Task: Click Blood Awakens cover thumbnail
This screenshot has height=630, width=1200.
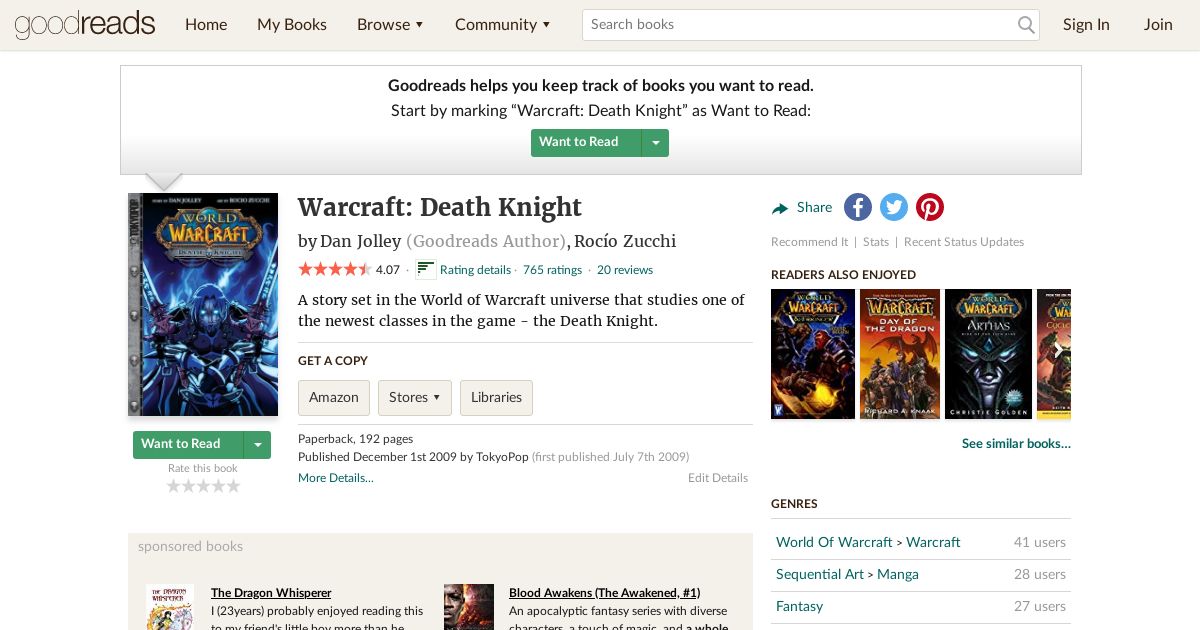Action: click(x=469, y=607)
